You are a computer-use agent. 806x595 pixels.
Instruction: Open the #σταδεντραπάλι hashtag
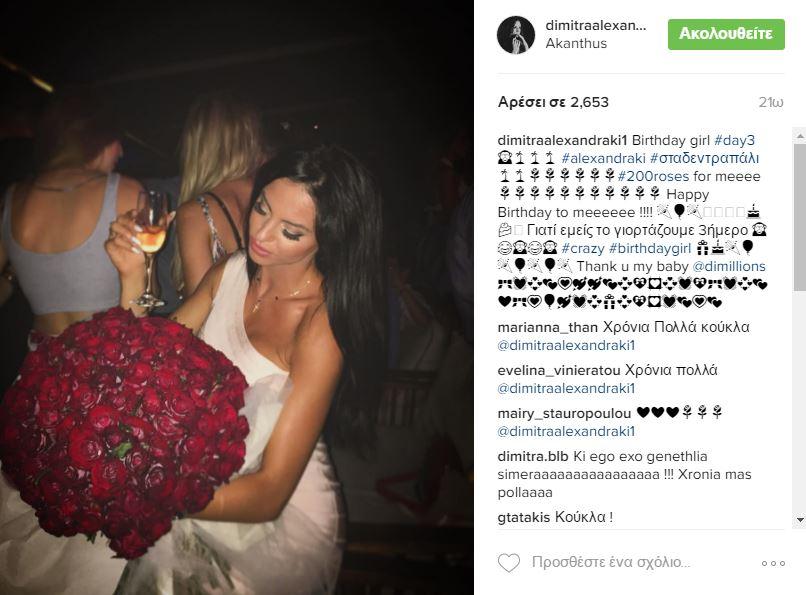point(704,158)
